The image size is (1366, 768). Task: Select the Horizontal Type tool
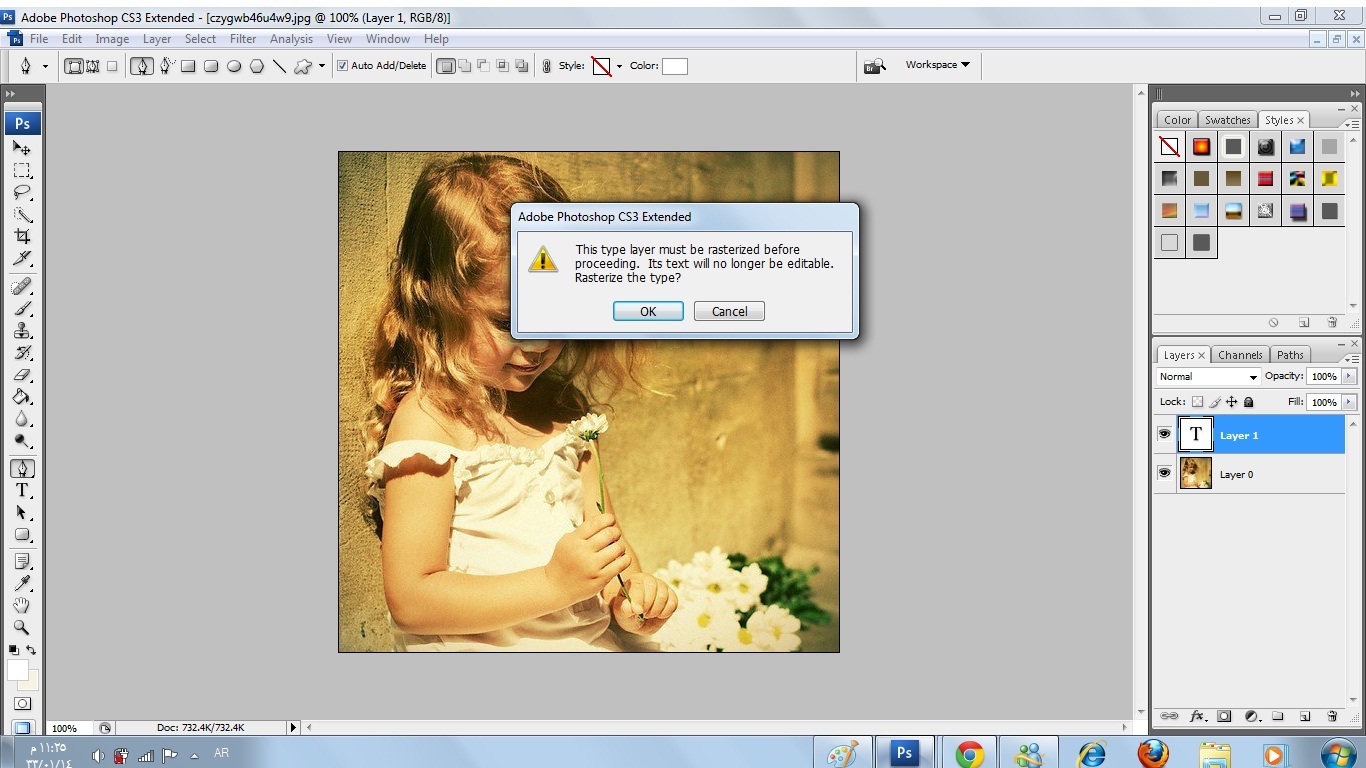[22, 490]
